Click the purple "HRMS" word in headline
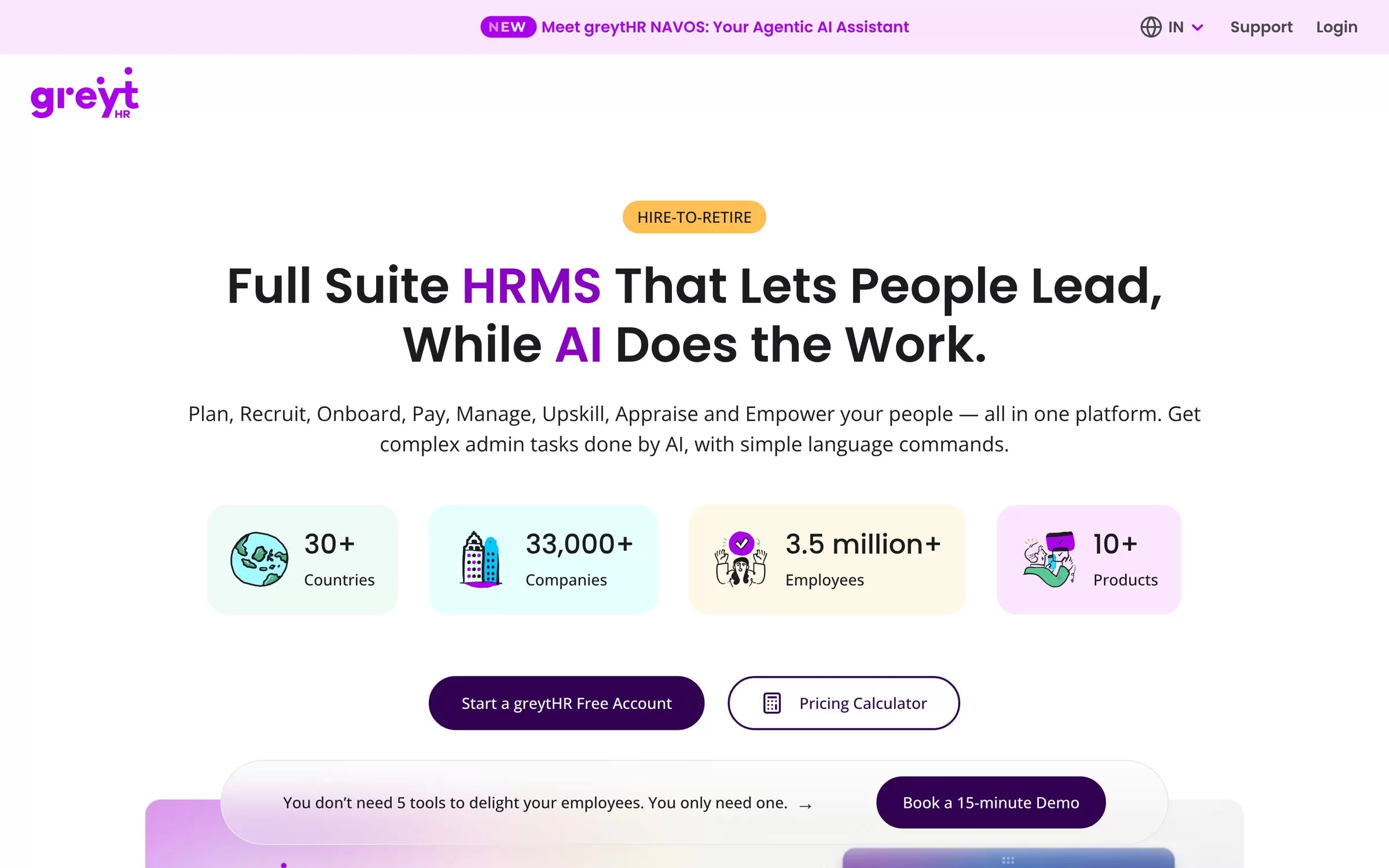1389x868 pixels. click(531, 286)
